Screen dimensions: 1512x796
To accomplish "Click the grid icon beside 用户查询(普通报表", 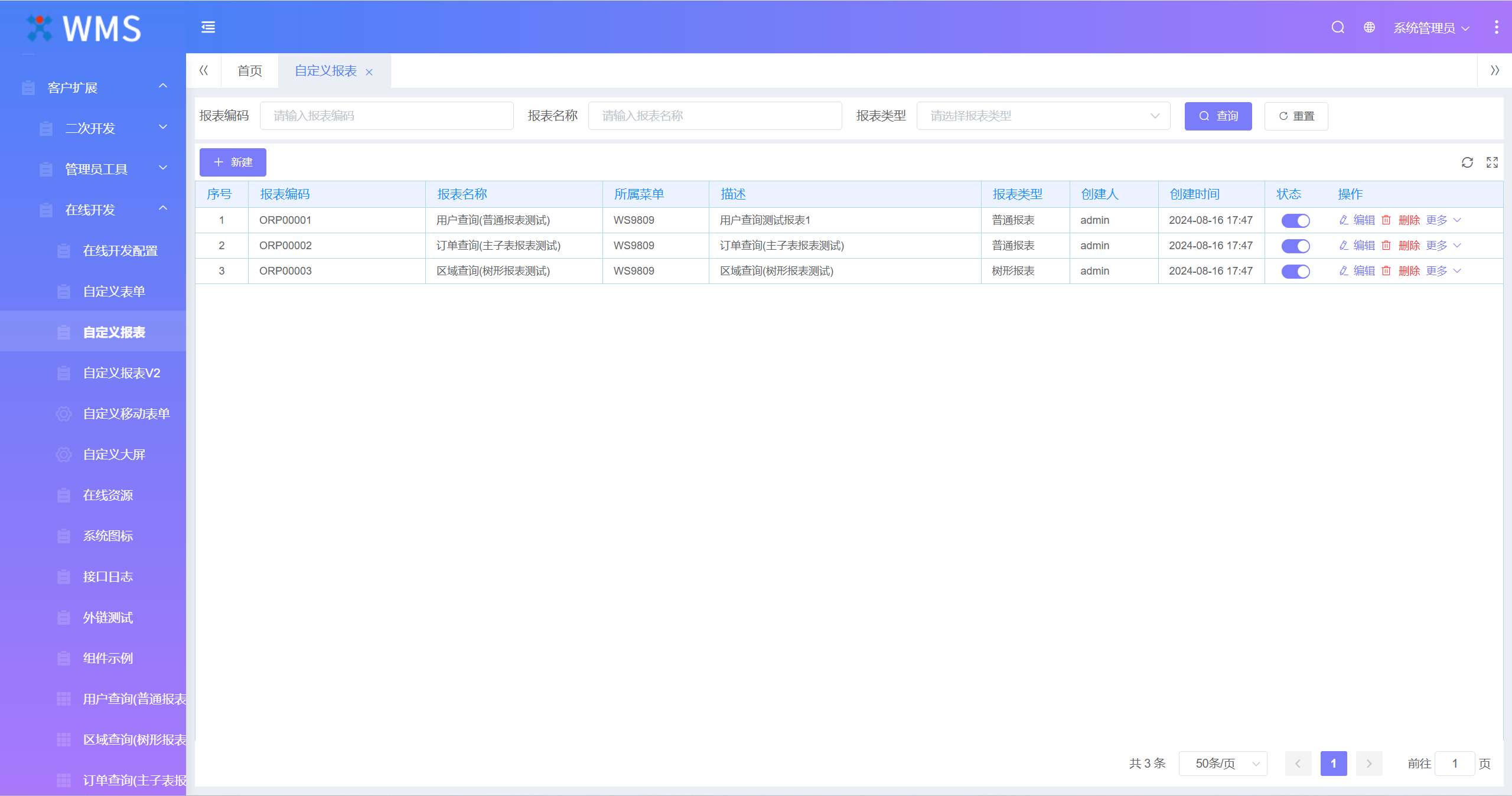I will [64, 699].
